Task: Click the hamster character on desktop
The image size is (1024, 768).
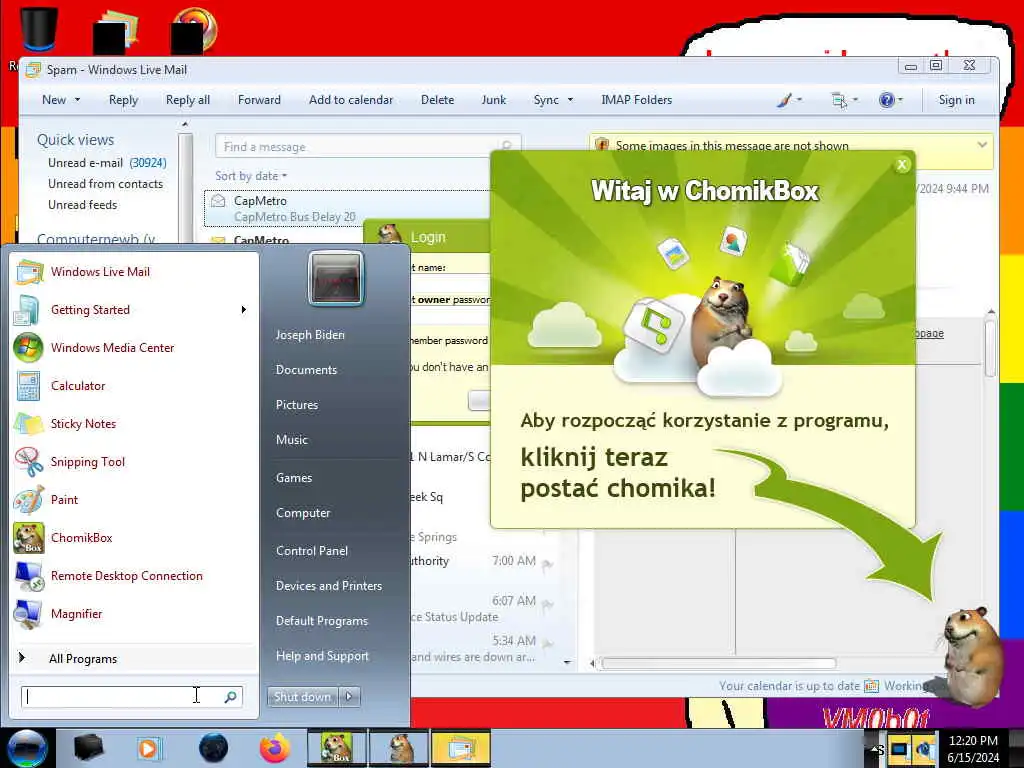Action: (x=973, y=656)
